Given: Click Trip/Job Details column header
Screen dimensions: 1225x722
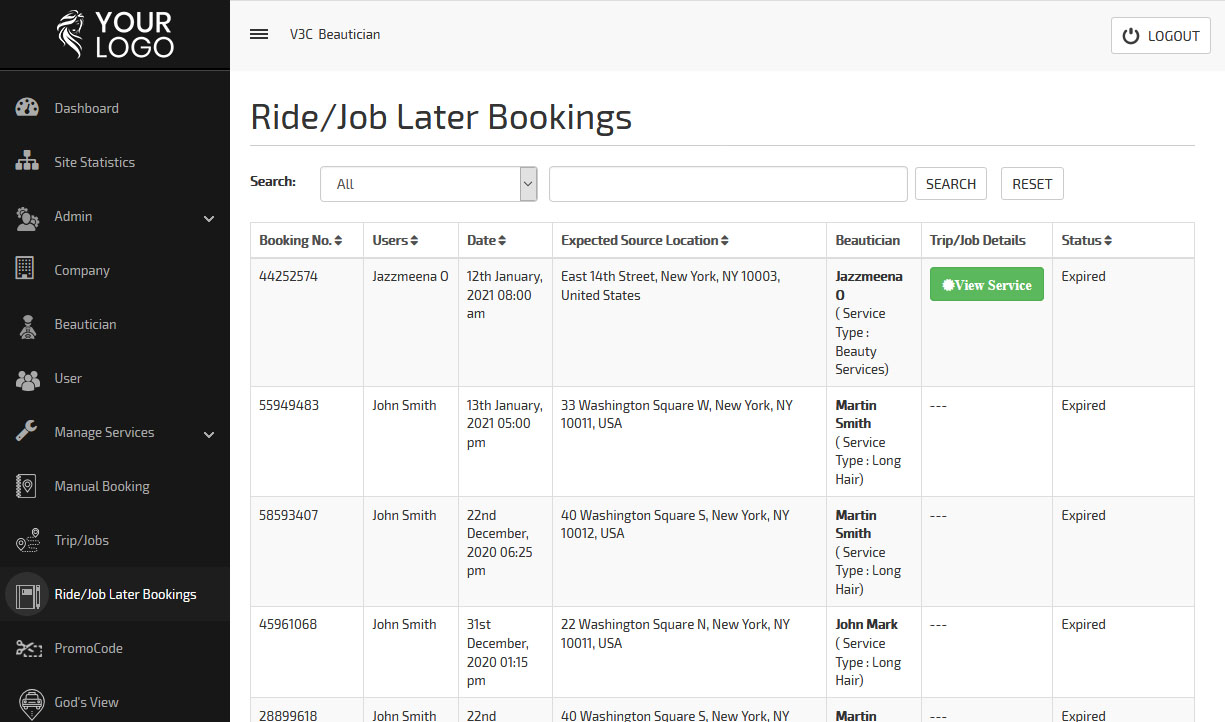Looking at the screenshot, I should coord(978,240).
